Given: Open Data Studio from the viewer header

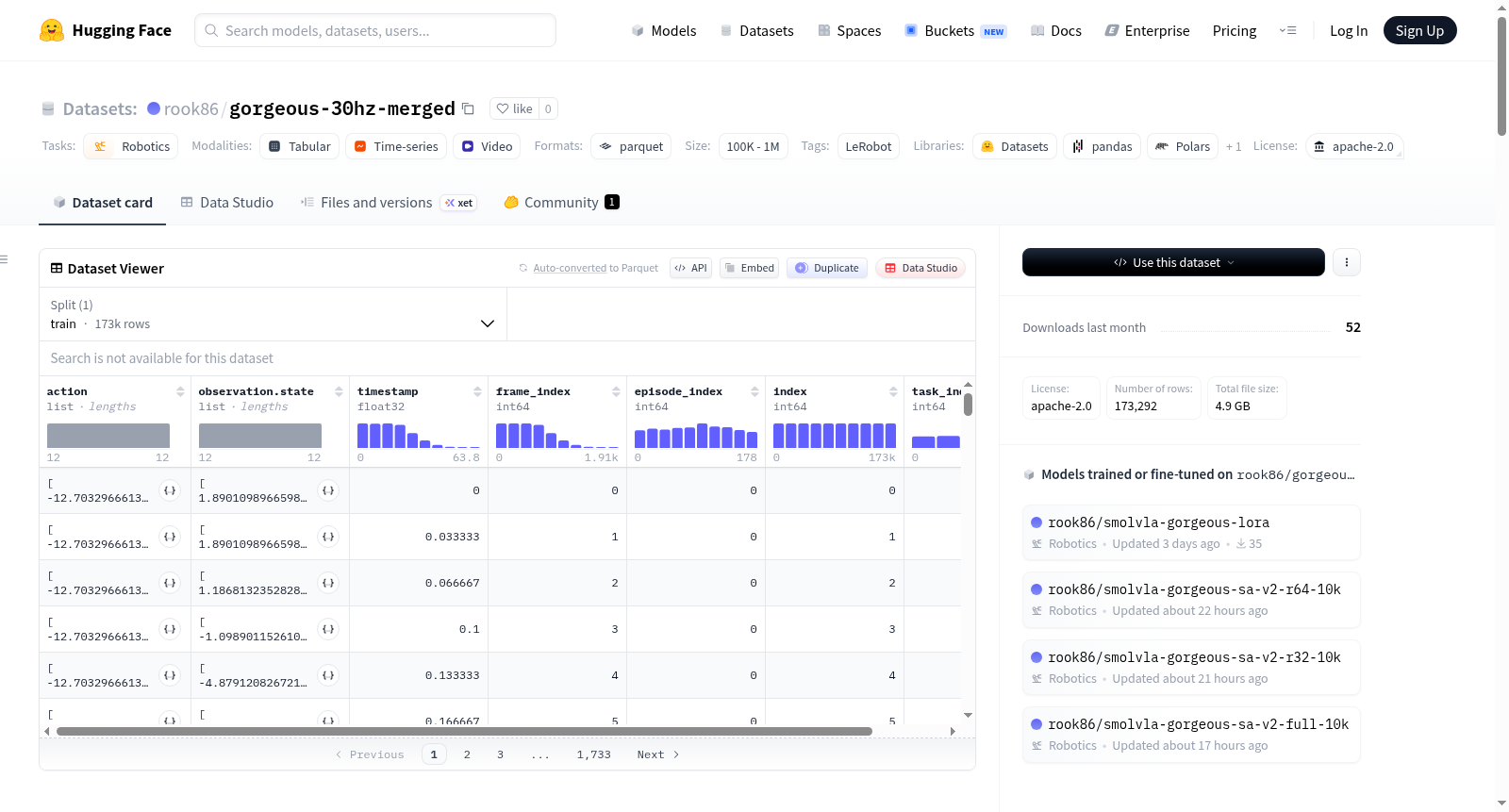Looking at the screenshot, I should coord(920,268).
